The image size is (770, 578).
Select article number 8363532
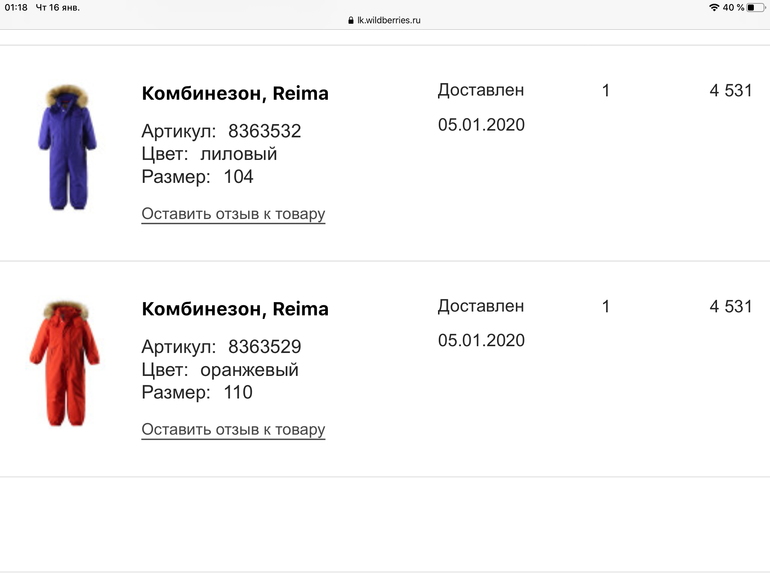pyautogui.click(x=264, y=131)
